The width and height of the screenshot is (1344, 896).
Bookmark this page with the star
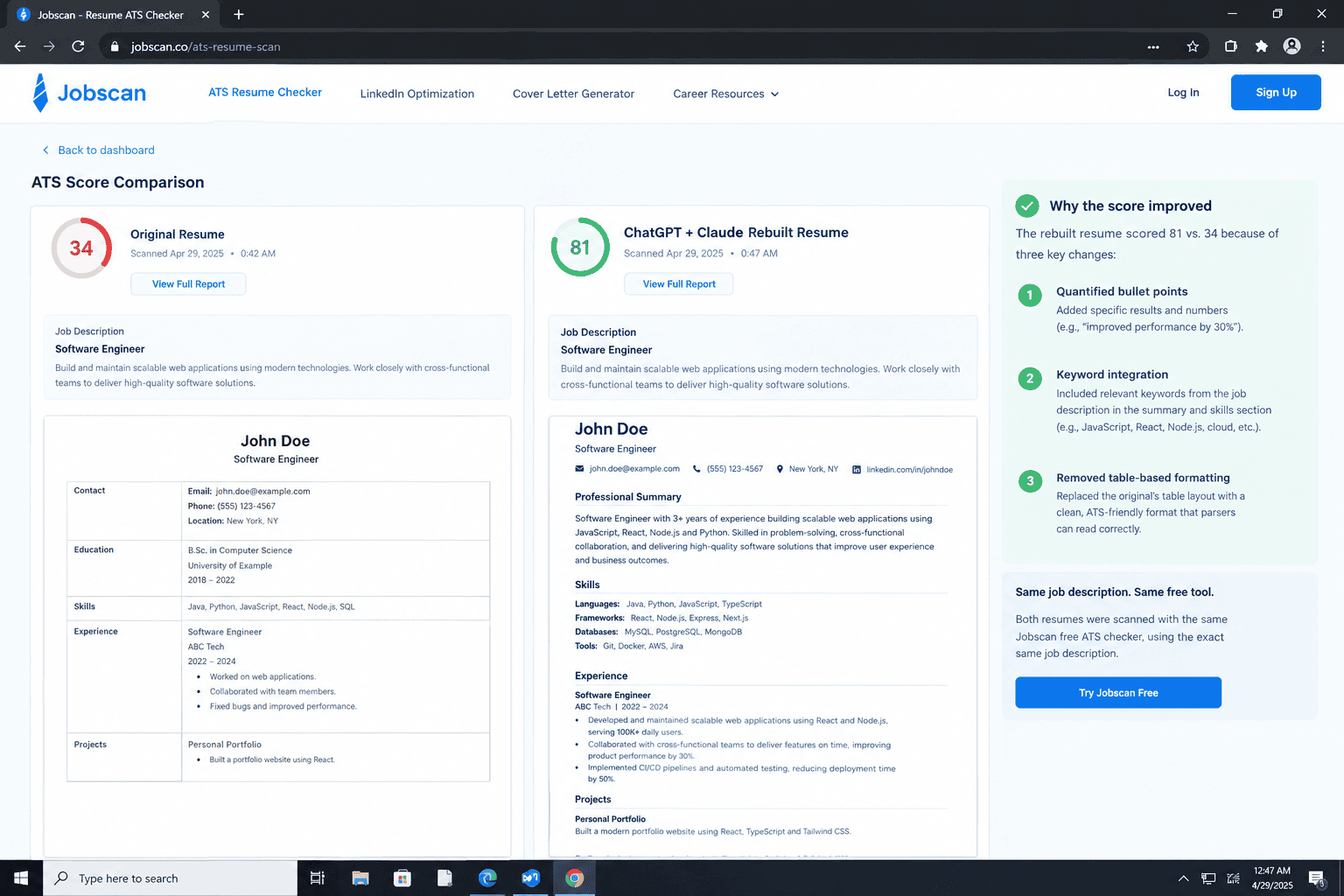coord(1193,46)
